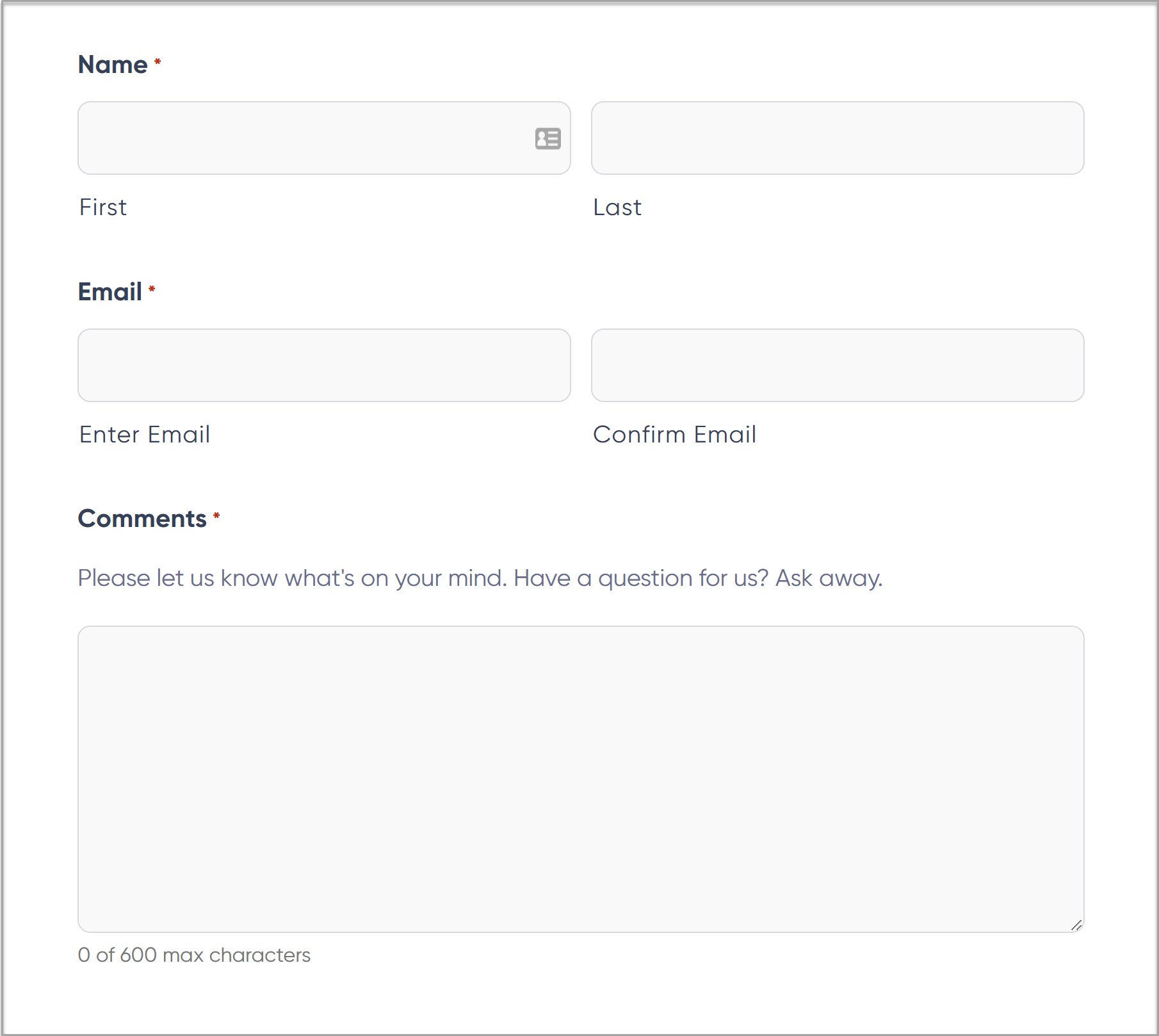Focus the First name input field

(x=324, y=138)
